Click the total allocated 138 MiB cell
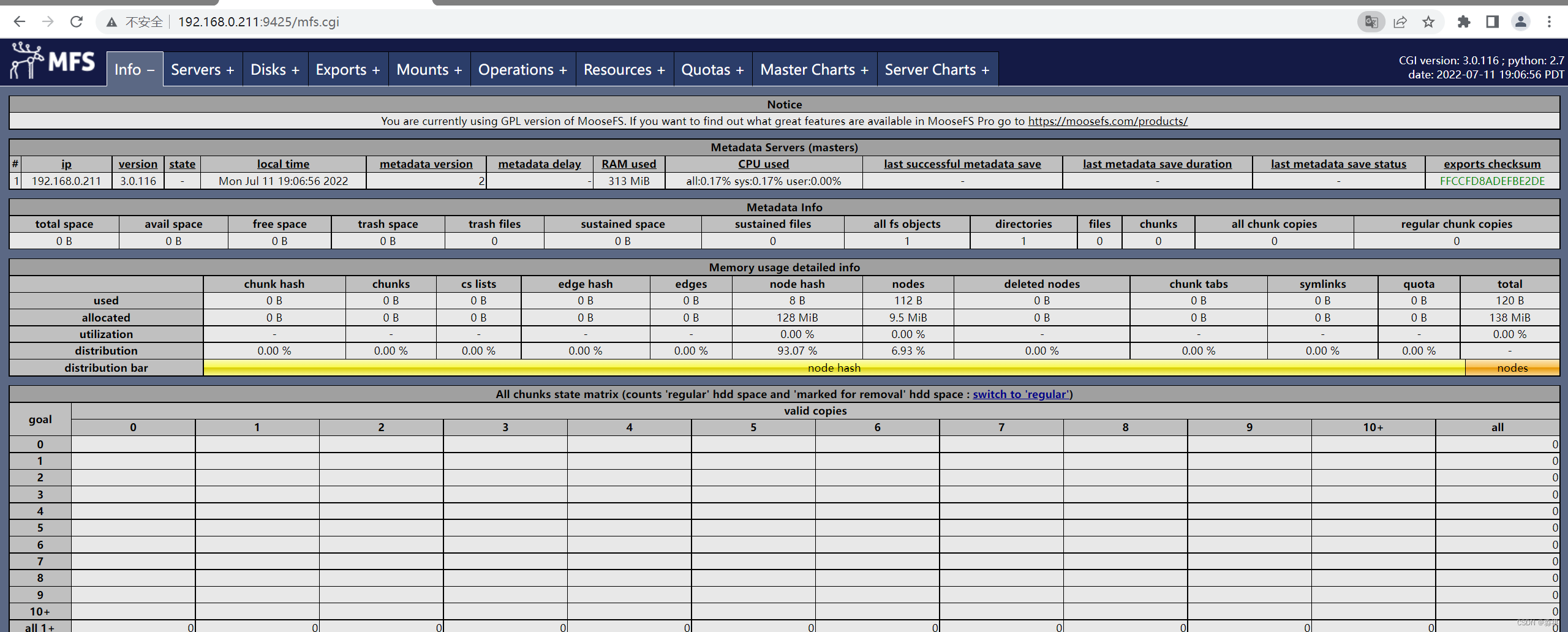 (1510, 317)
